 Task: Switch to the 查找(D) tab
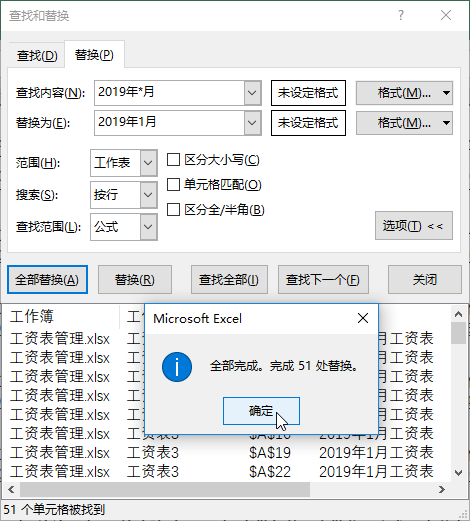tap(37, 55)
